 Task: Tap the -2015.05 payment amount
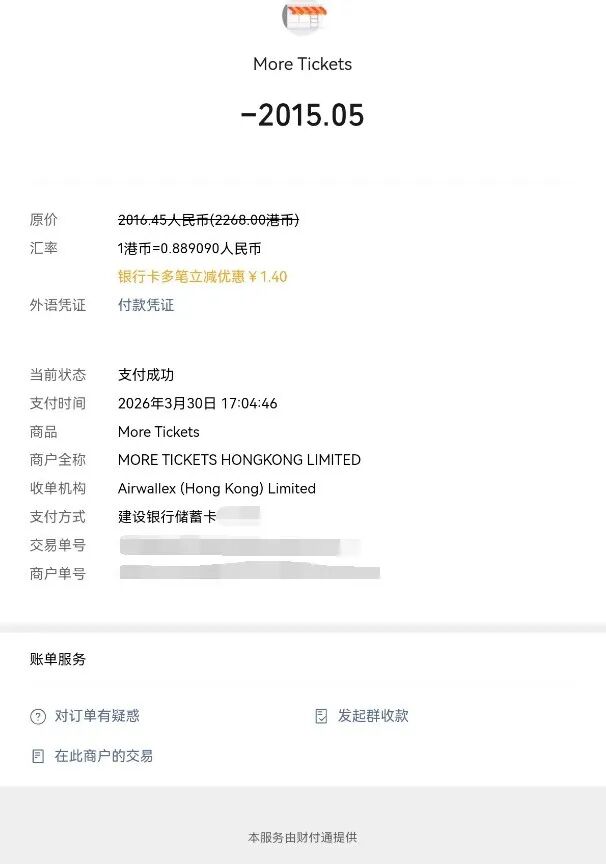[x=302, y=115]
